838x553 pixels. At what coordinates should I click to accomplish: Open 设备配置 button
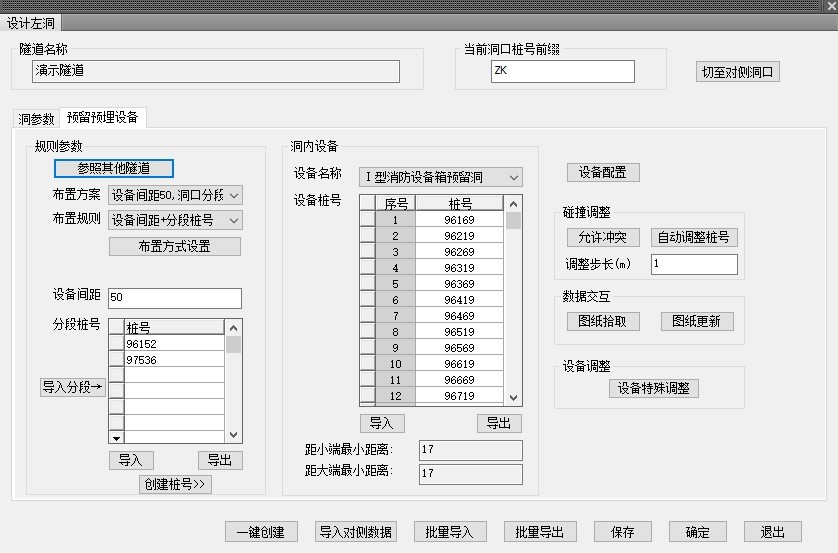click(x=603, y=173)
